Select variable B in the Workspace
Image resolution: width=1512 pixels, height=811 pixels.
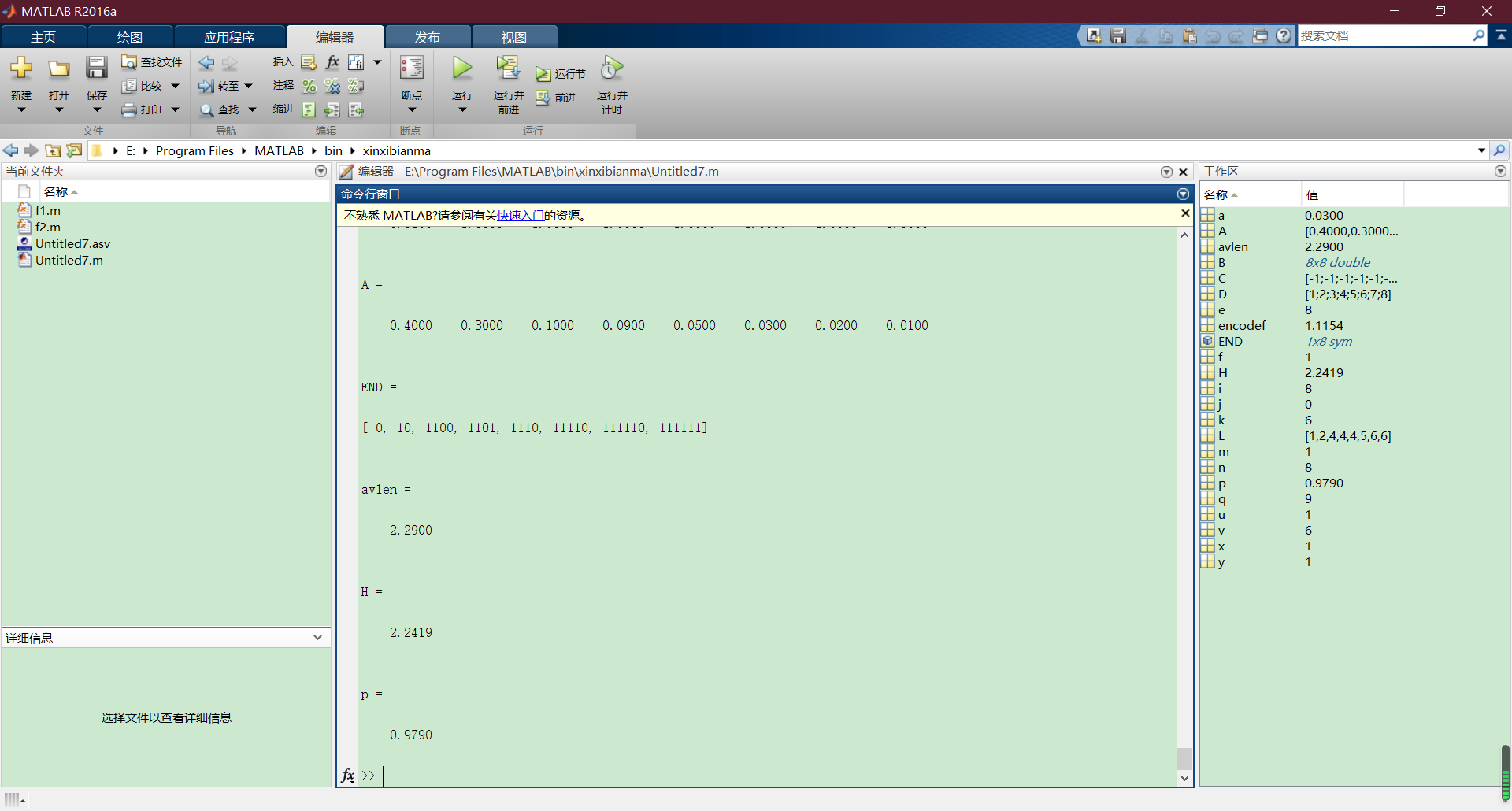(1223, 262)
